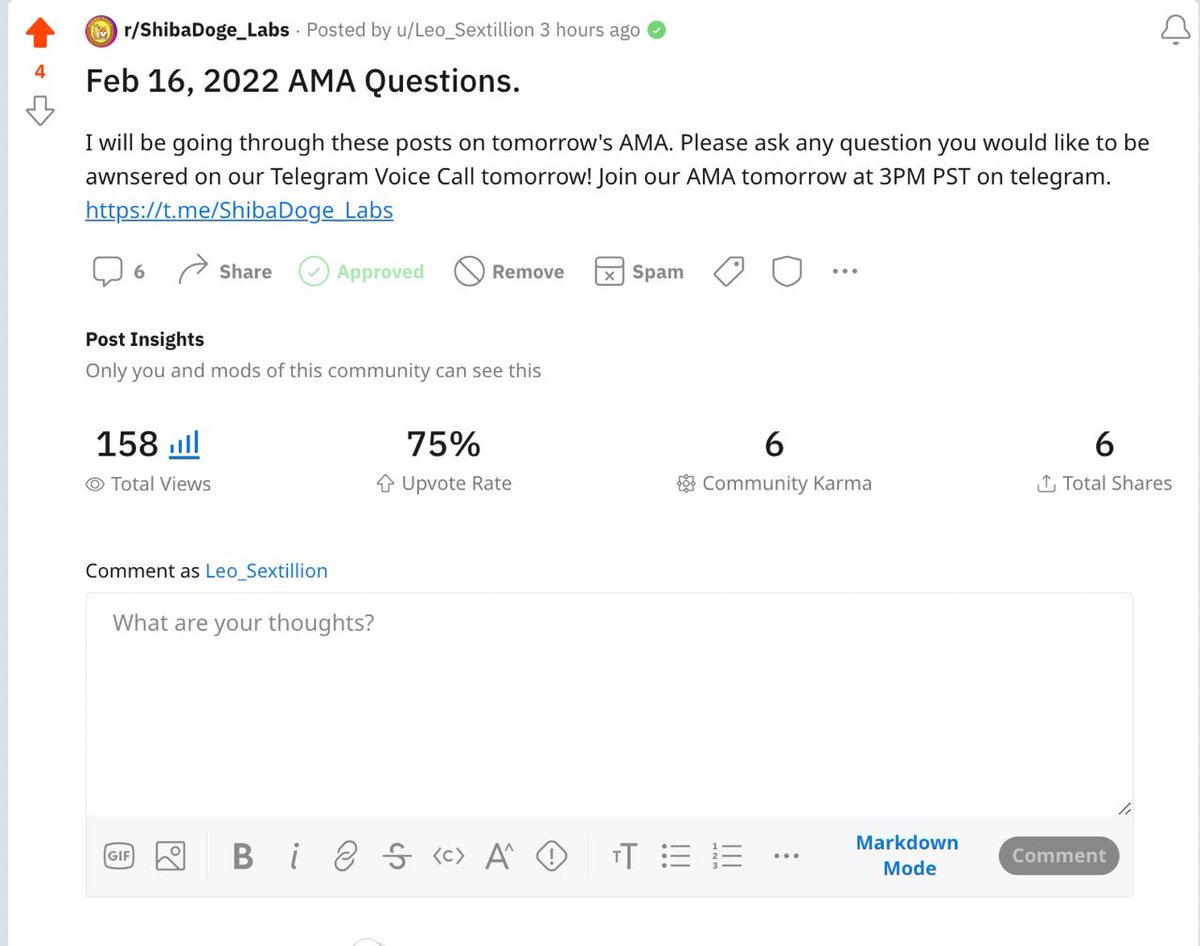Click the shield distinguish icon

[x=787, y=271]
